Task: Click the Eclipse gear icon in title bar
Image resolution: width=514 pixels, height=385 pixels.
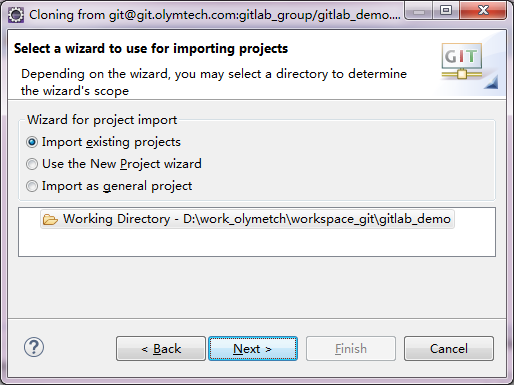Action: tap(16, 15)
